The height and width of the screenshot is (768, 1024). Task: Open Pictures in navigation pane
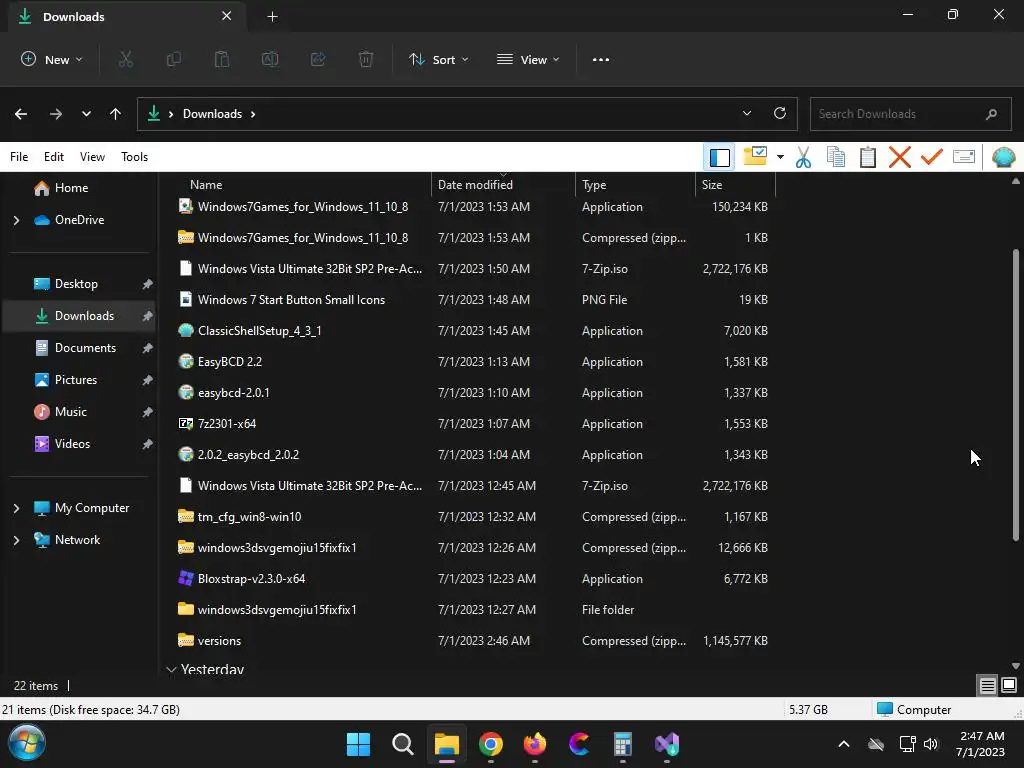76,380
